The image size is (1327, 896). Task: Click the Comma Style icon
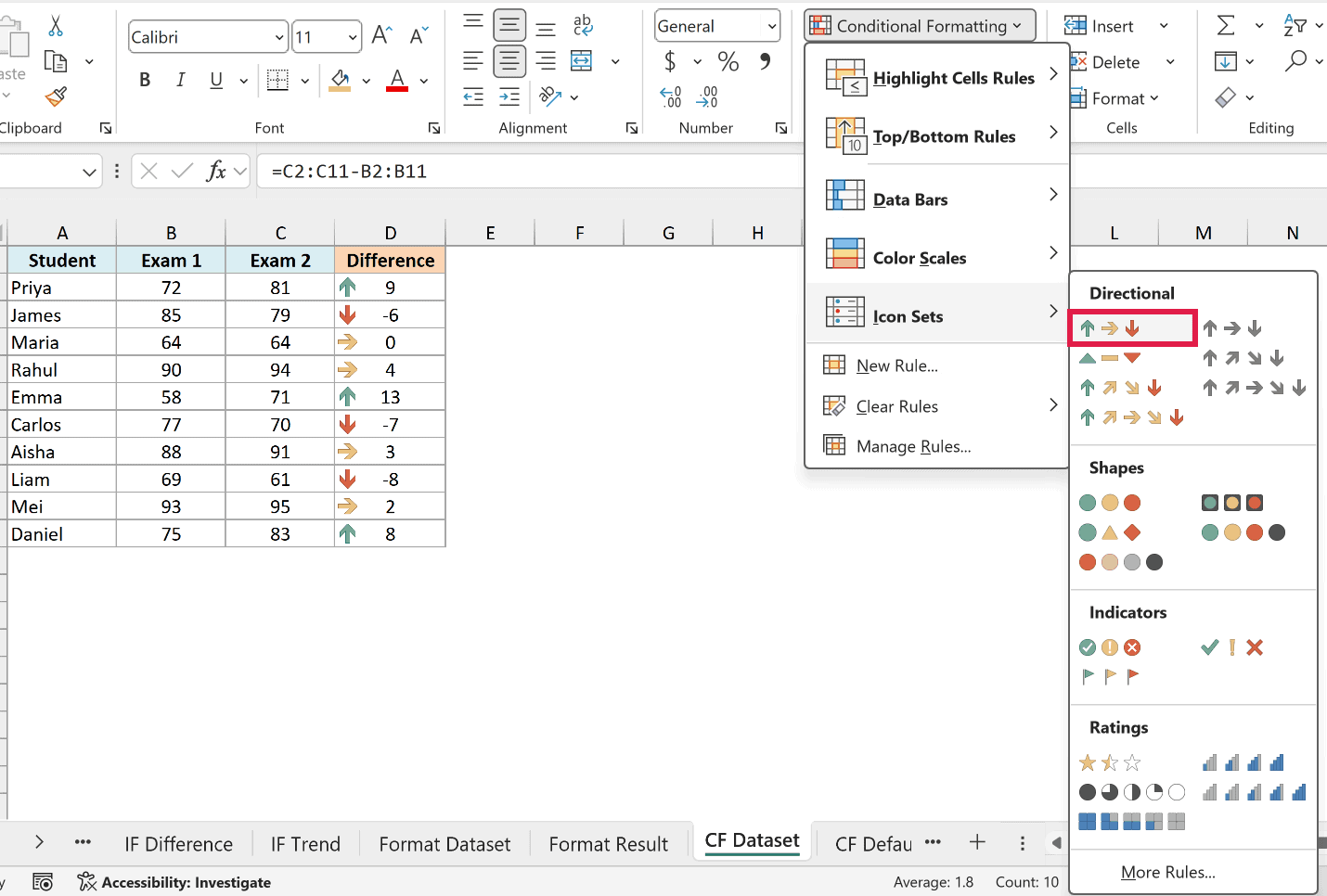click(766, 61)
